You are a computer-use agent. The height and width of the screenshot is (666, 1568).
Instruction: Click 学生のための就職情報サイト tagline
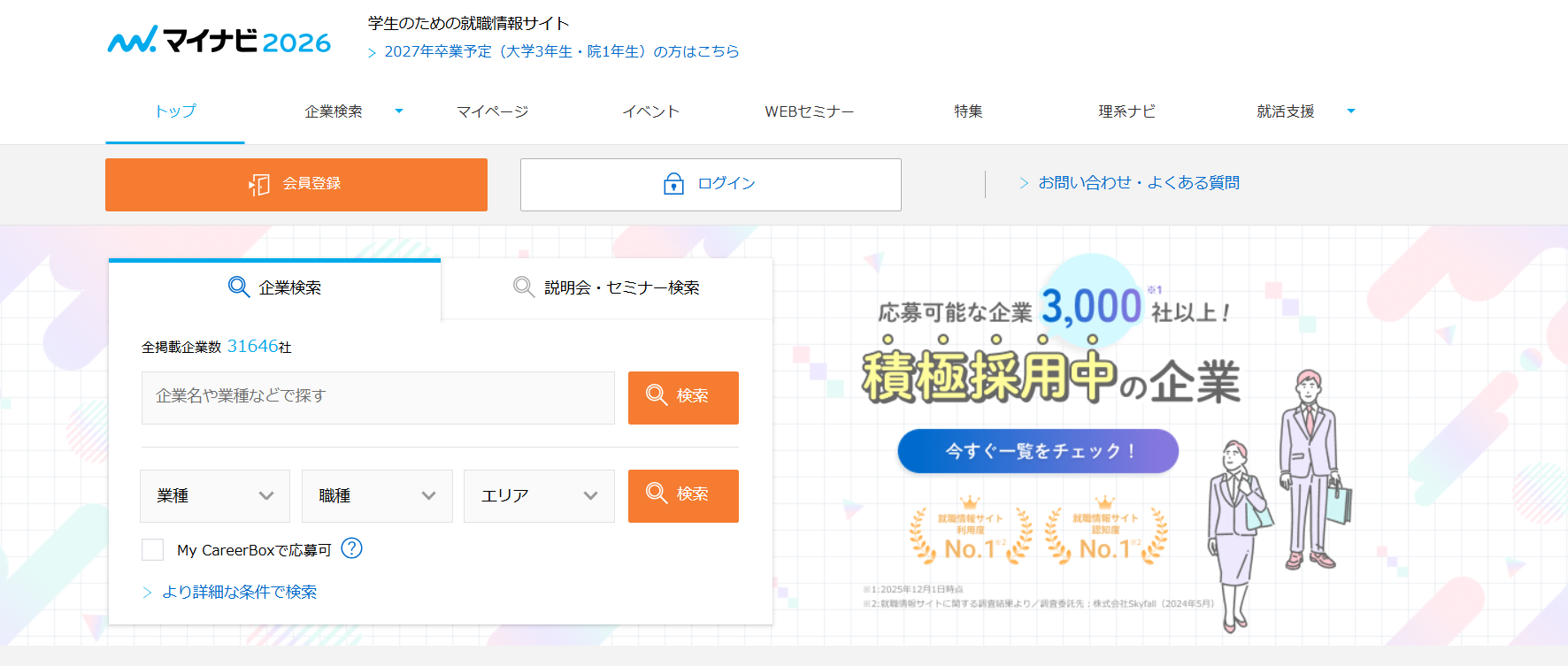coord(469,23)
